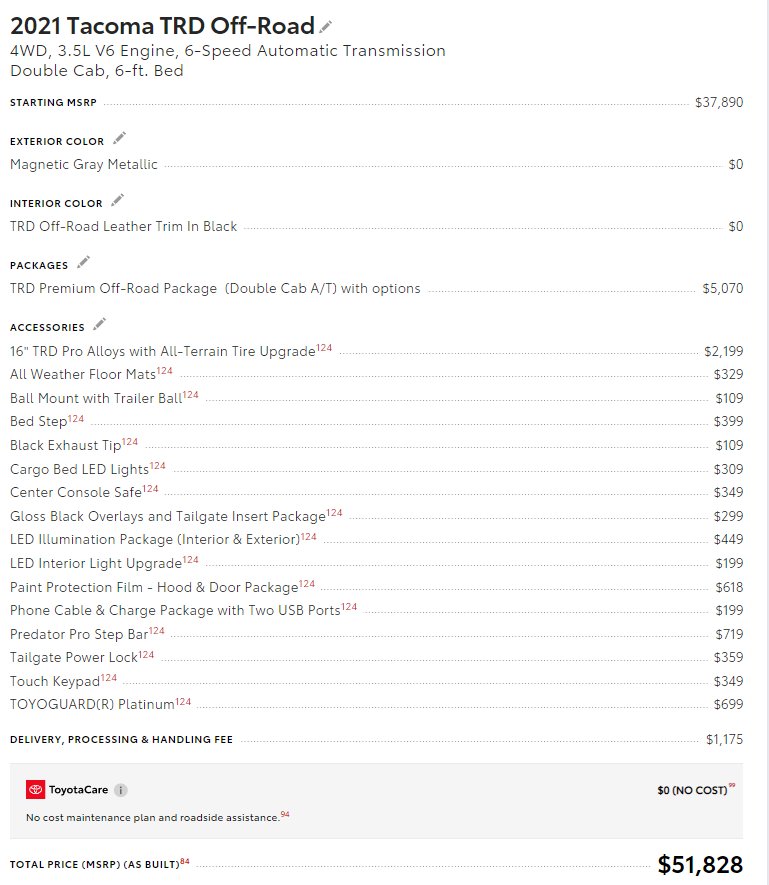Click footnote 124 on Touch Keypad
The image size is (769, 885).
[x=108, y=678]
